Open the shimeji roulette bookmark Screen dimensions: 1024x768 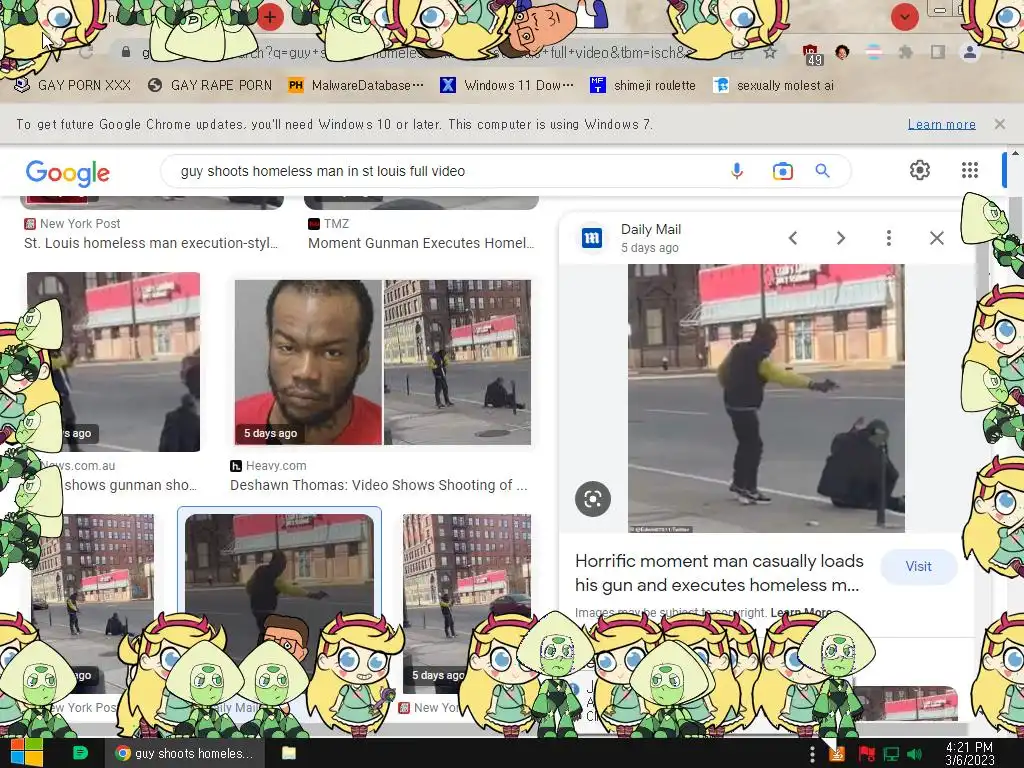pyautogui.click(x=643, y=86)
